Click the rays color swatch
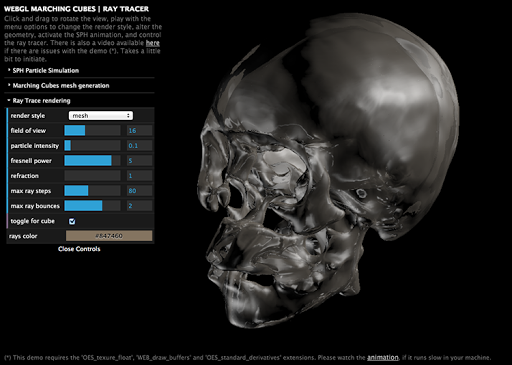This screenshot has height=365, width=512. 109,236
